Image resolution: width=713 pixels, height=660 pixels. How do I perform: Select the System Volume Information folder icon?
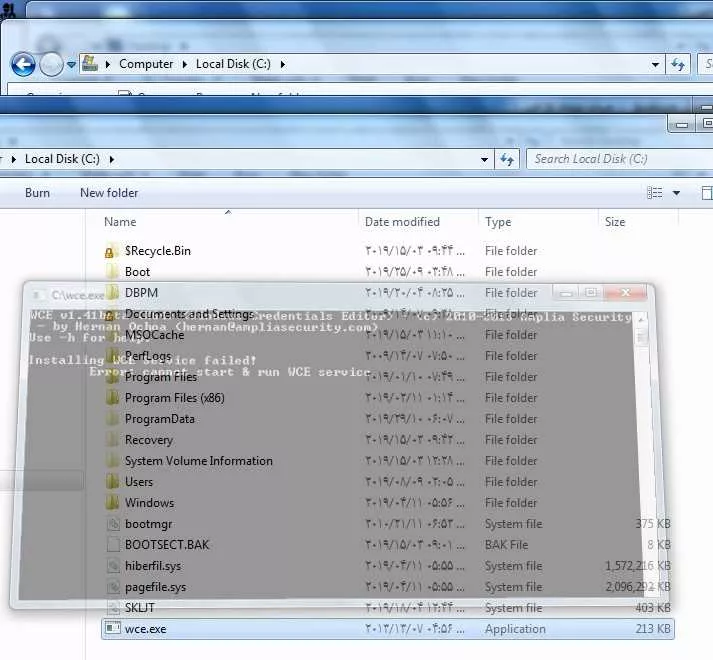click(112, 461)
